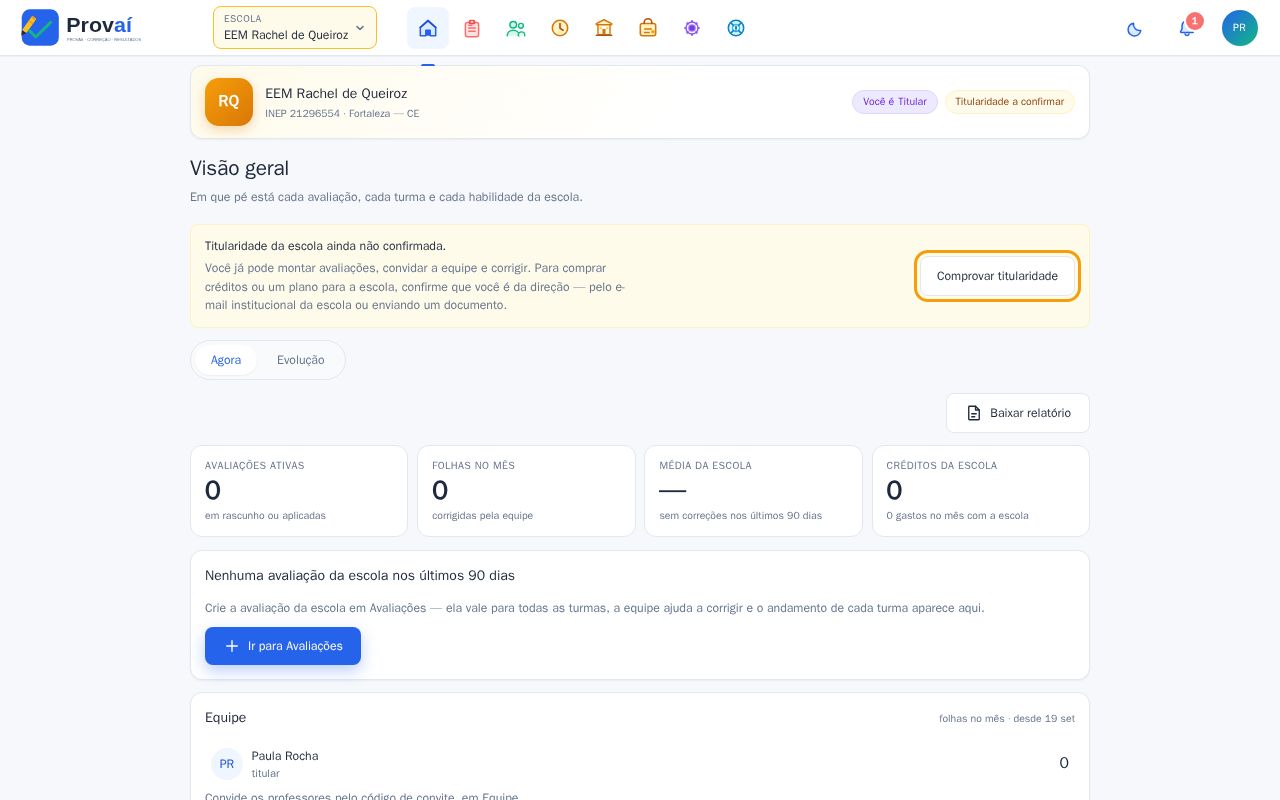Click the Ir para Avaliações button
This screenshot has height=800, width=1280.
tap(283, 646)
